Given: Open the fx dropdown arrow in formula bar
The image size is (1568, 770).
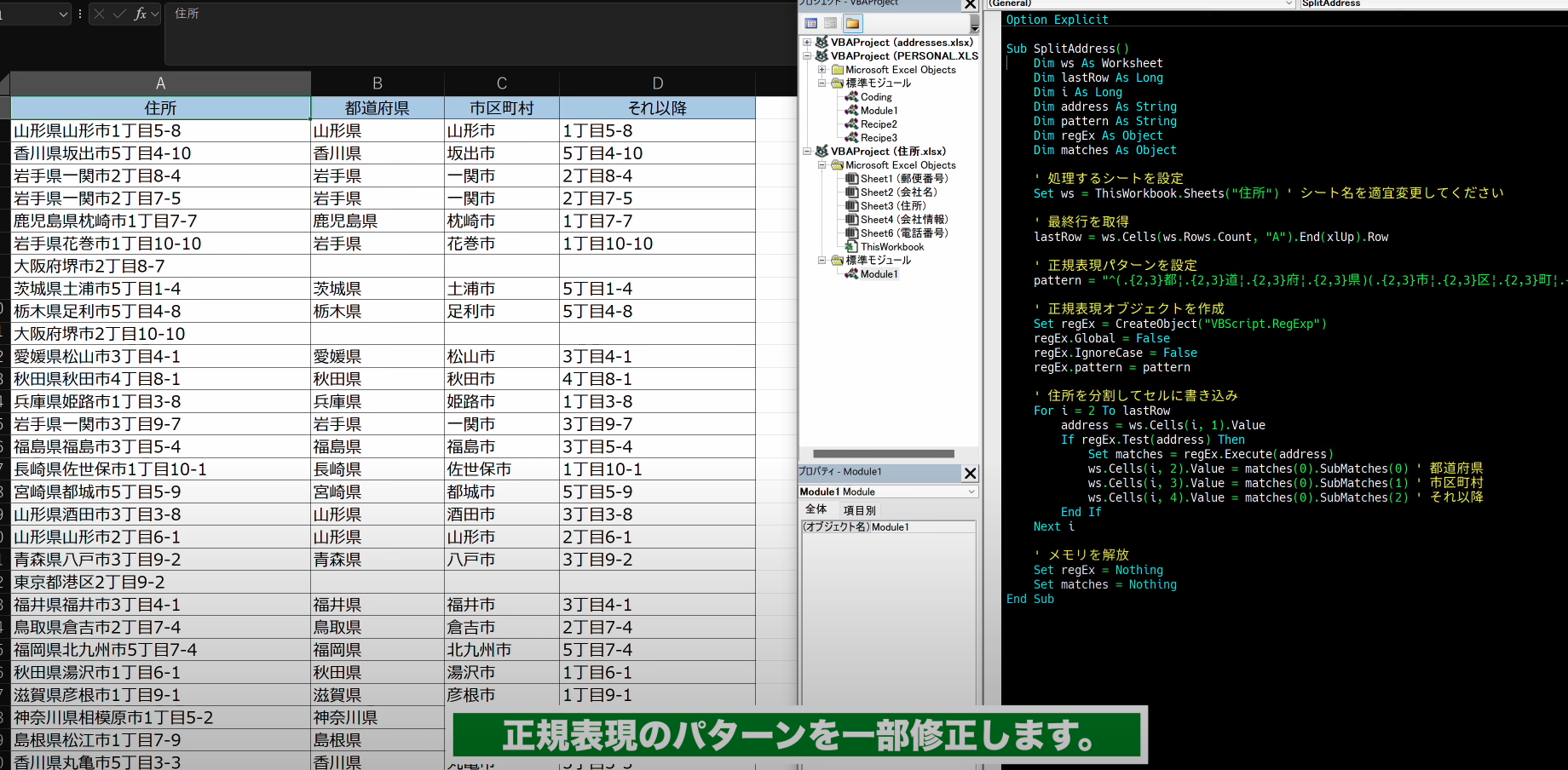Looking at the screenshot, I should [155, 14].
